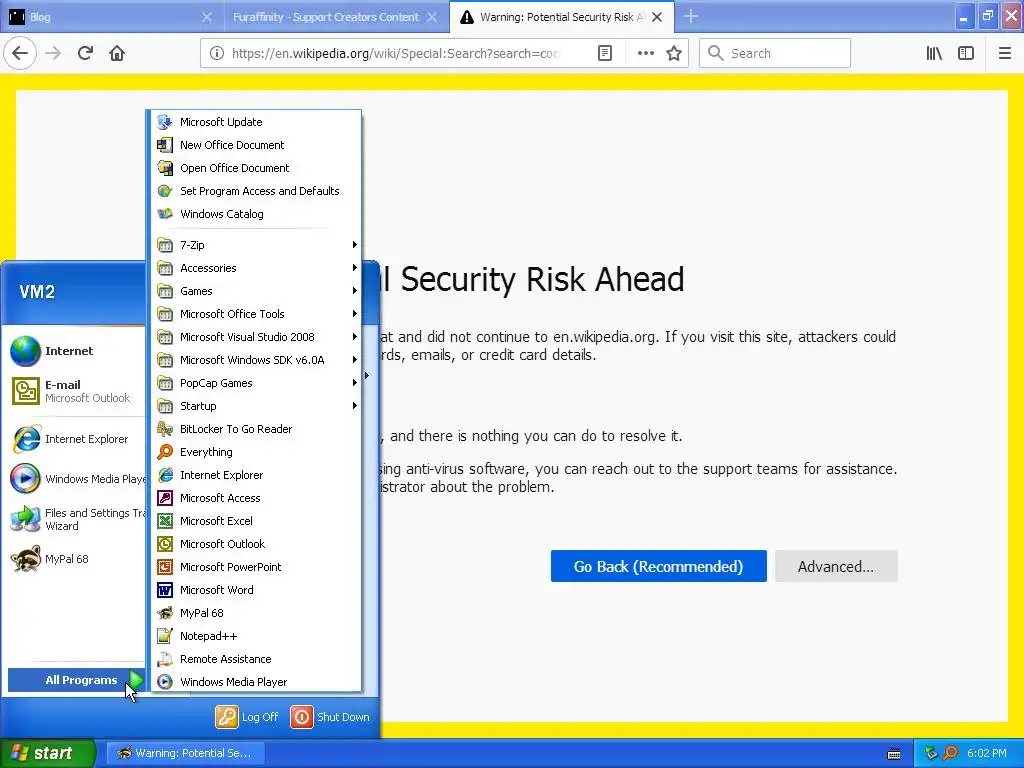Bookmark this page with the star icon
Viewport: 1024px width, 768px height.
click(x=674, y=53)
